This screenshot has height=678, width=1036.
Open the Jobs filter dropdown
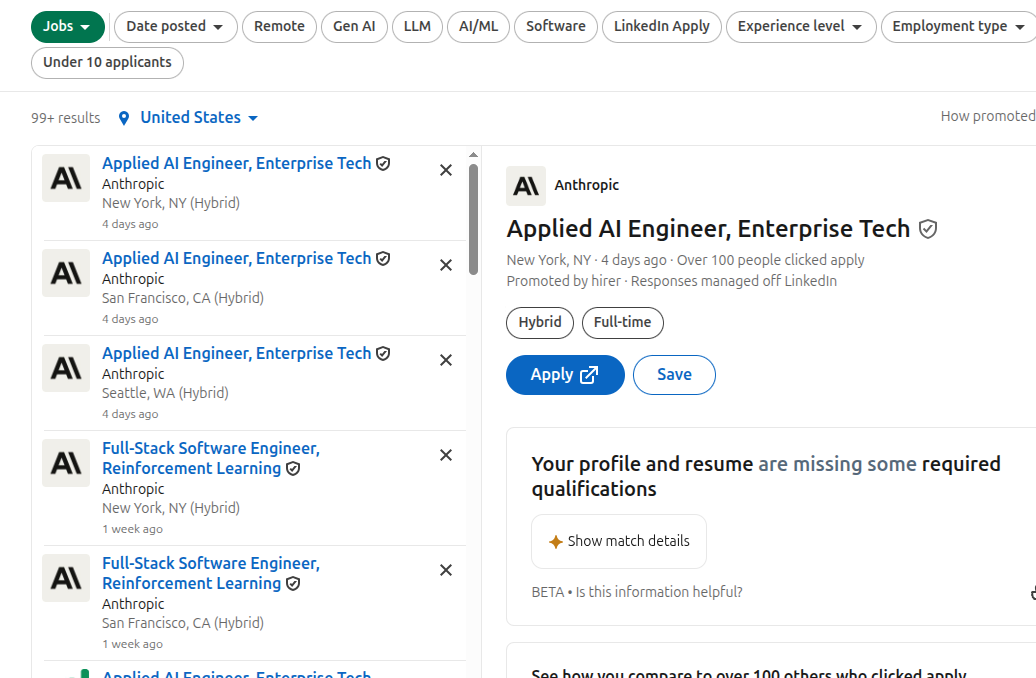click(x=67, y=26)
